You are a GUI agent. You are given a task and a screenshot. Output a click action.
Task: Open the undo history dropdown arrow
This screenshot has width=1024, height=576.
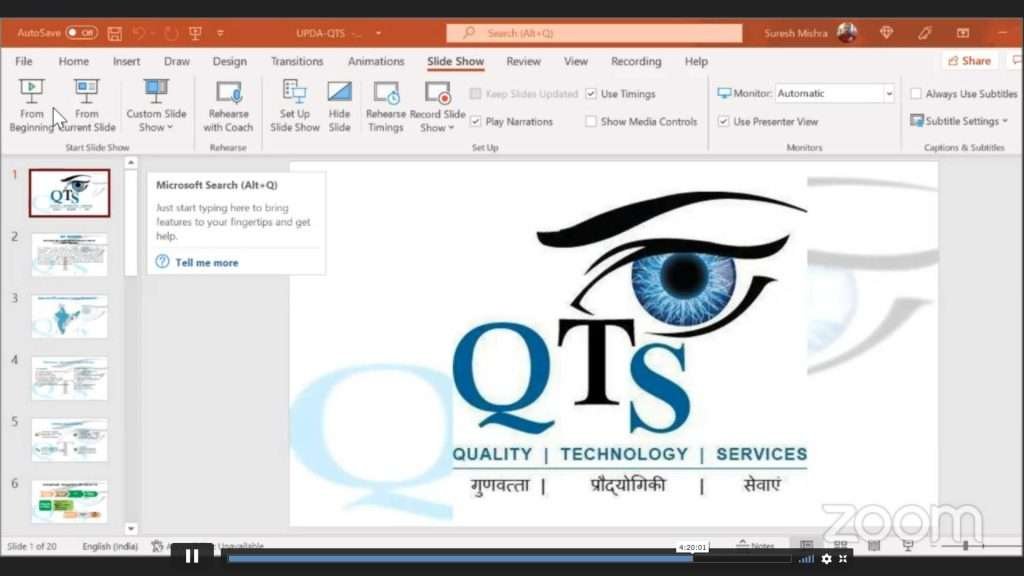click(x=153, y=33)
